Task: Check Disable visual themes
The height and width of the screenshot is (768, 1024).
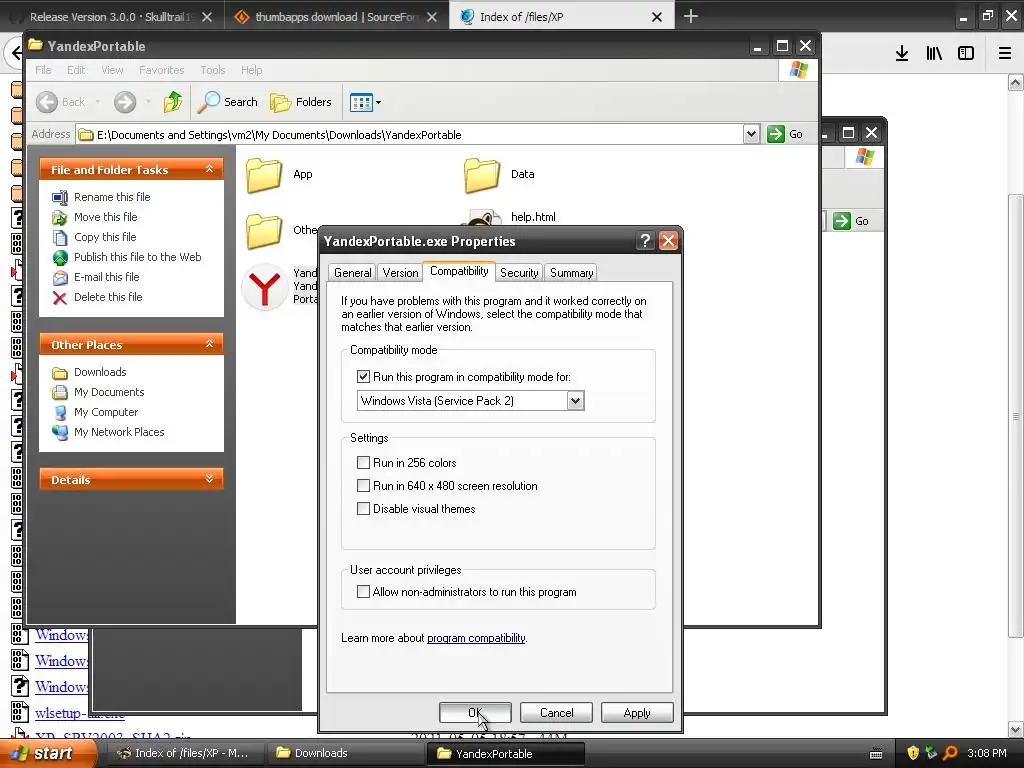Action: [363, 509]
